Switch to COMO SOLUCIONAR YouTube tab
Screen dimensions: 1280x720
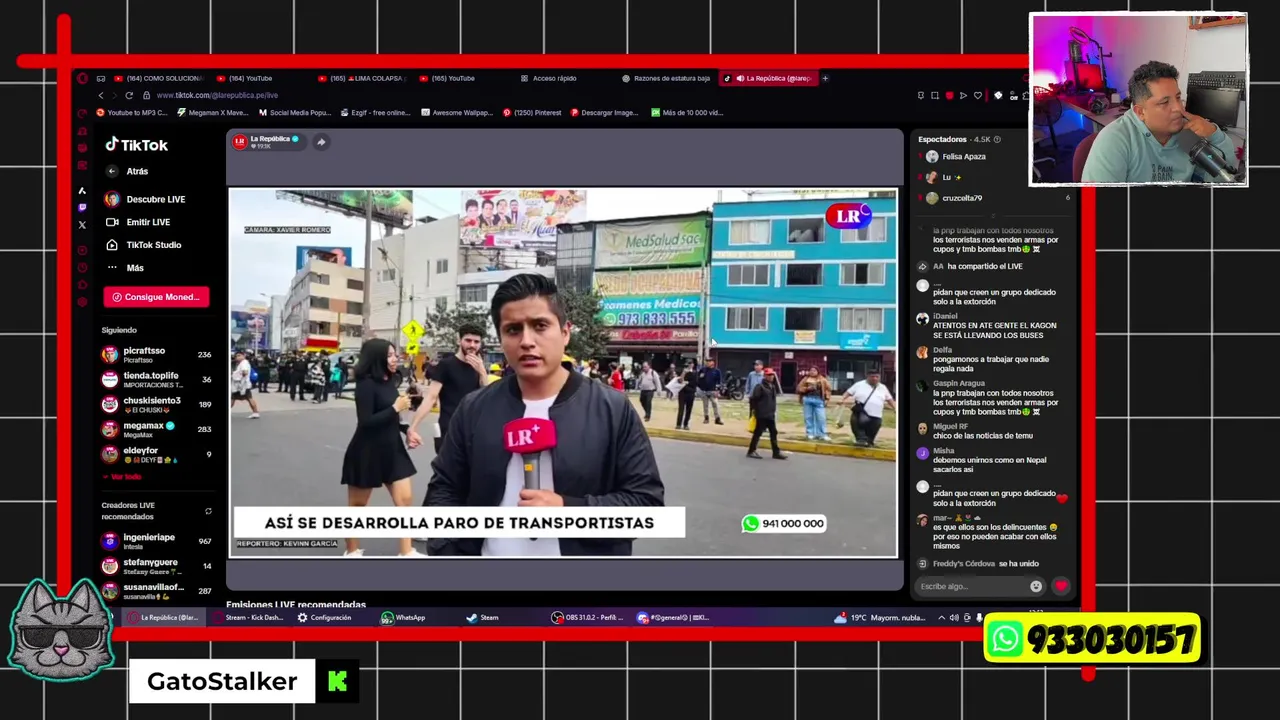159,78
